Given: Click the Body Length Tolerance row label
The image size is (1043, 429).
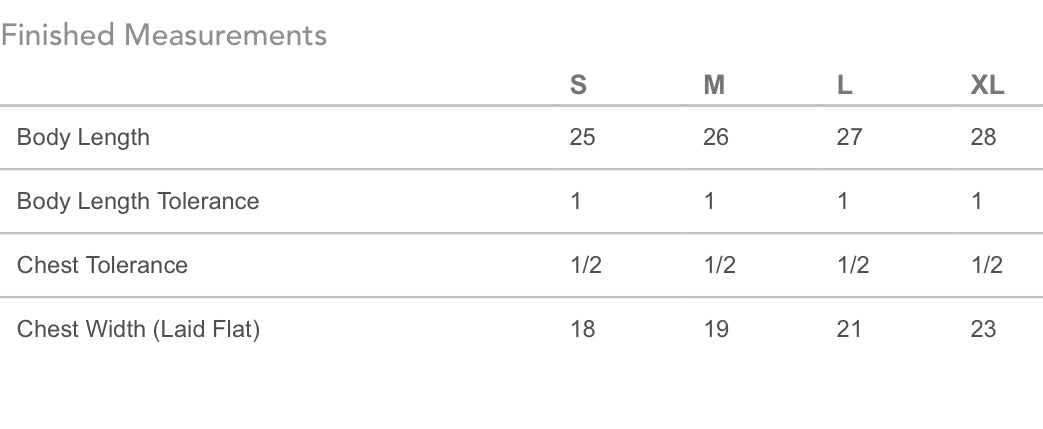Looking at the screenshot, I should point(138,201).
